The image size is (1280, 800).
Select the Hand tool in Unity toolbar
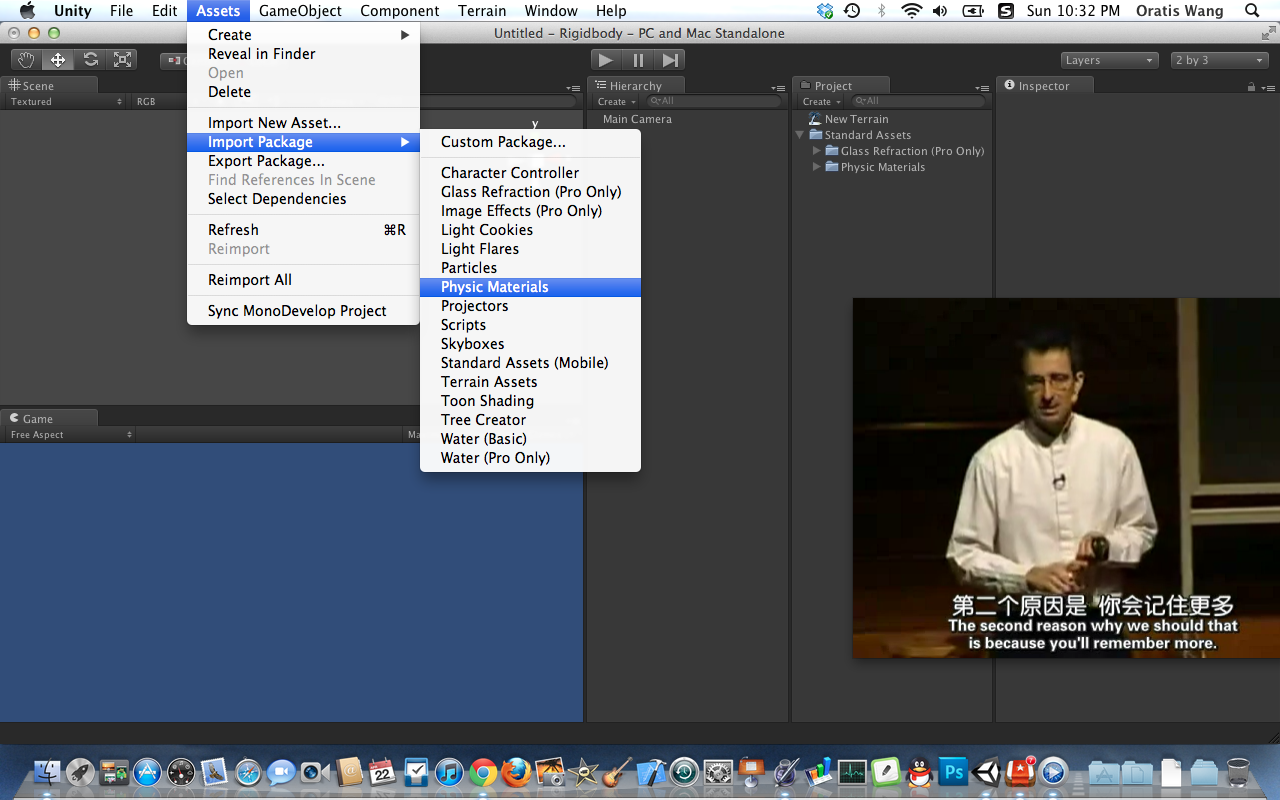pos(26,60)
